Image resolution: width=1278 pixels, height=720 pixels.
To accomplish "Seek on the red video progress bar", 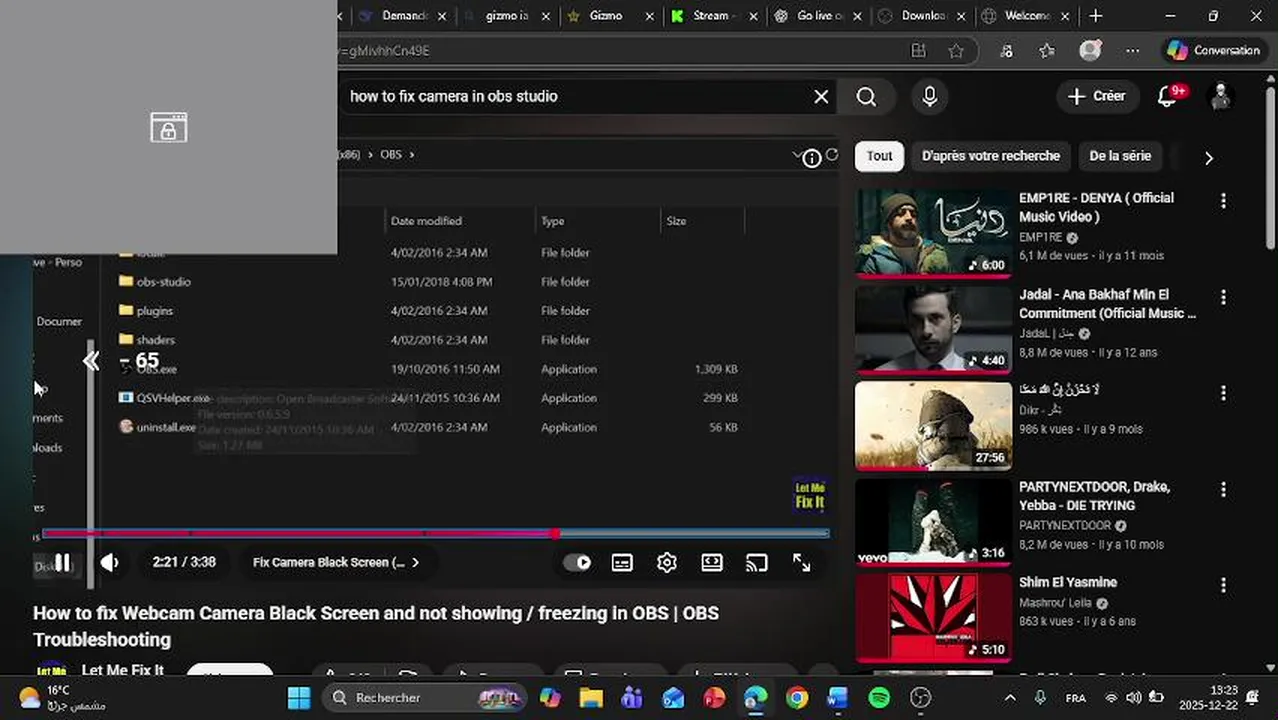I will (x=436, y=534).
